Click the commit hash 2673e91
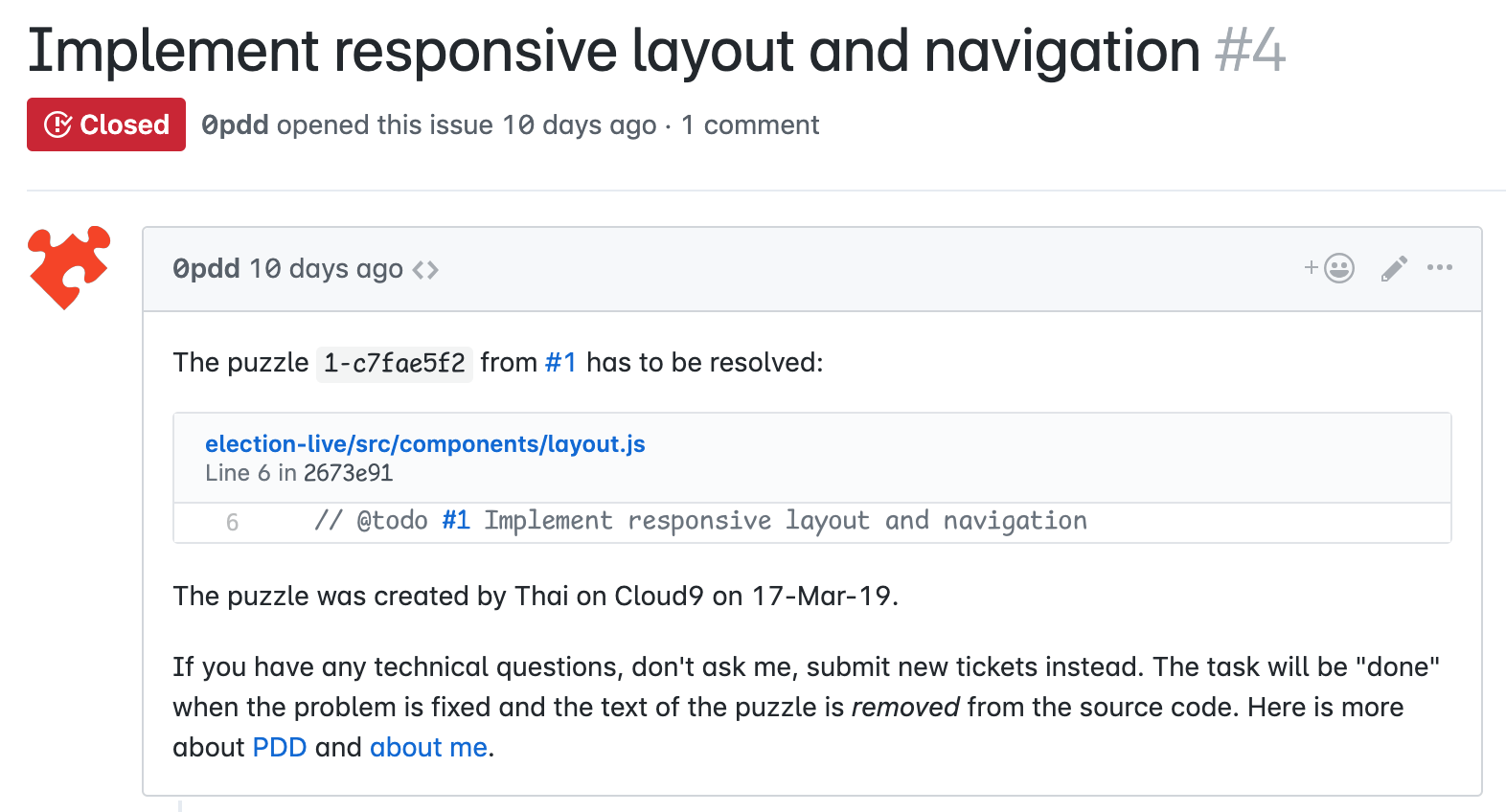 [x=348, y=473]
